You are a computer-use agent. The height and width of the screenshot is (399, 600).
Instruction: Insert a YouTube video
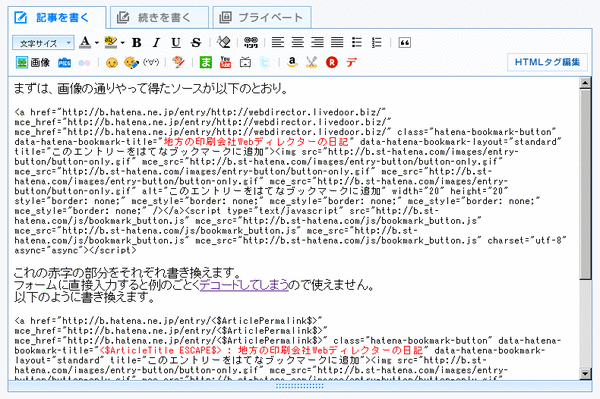coord(225,62)
